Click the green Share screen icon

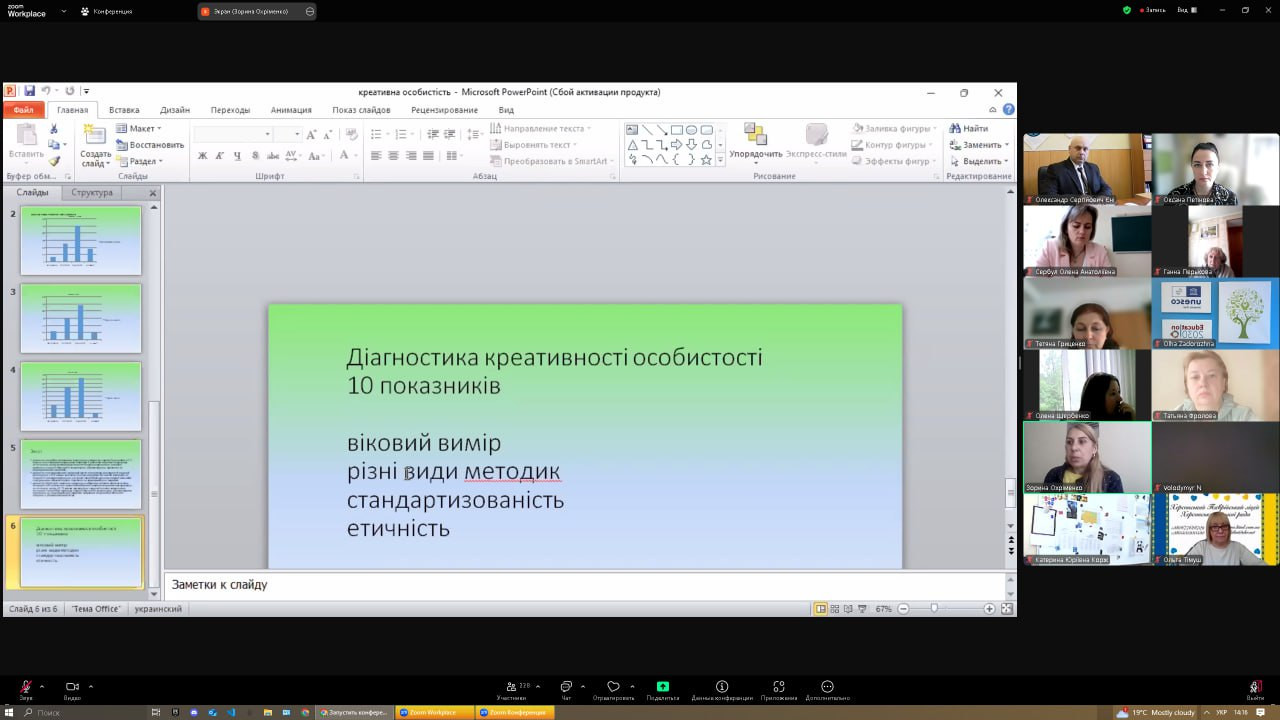click(662, 687)
